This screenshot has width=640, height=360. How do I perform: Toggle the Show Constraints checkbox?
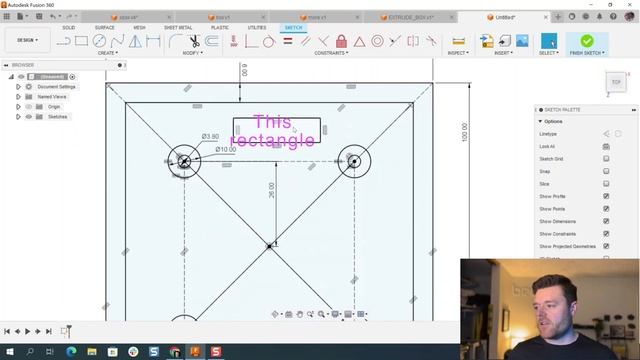point(606,234)
